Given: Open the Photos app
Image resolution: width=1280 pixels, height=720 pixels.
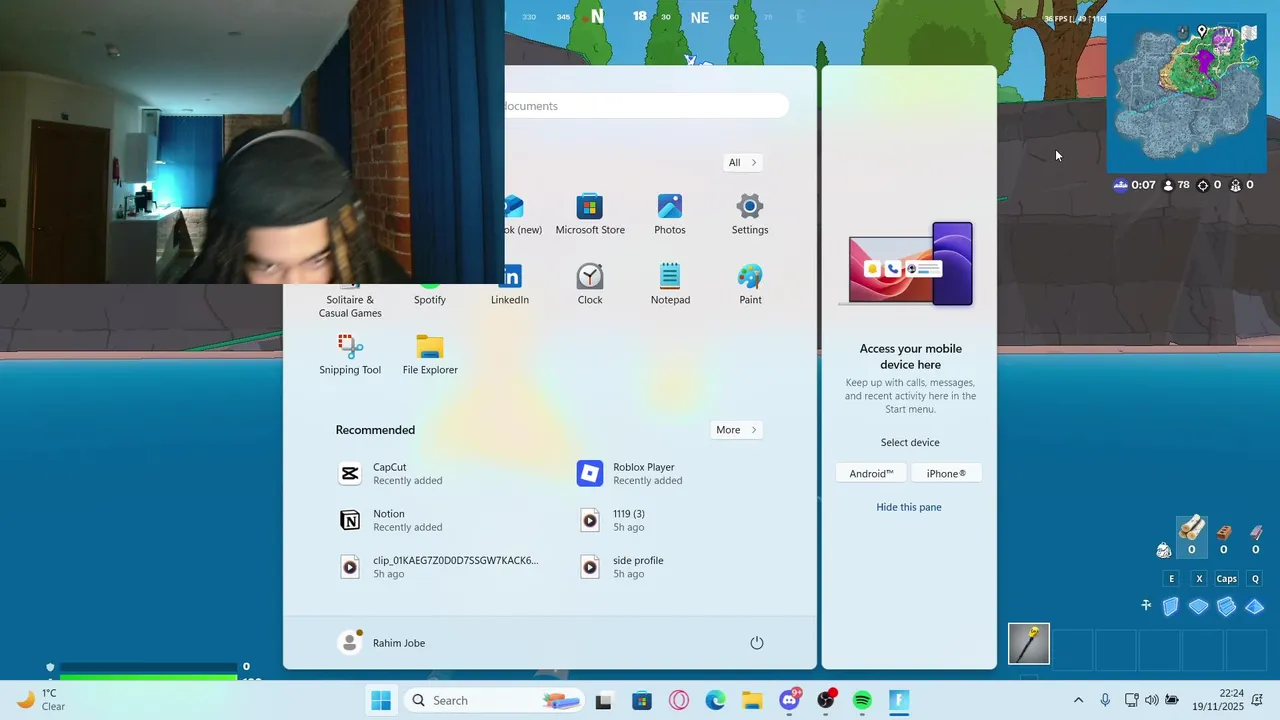Looking at the screenshot, I should [x=670, y=215].
